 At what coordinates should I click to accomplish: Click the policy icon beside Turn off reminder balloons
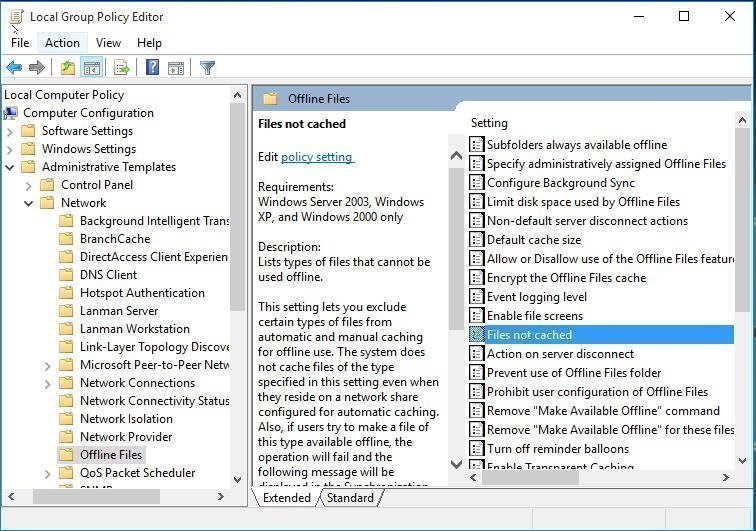476,449
